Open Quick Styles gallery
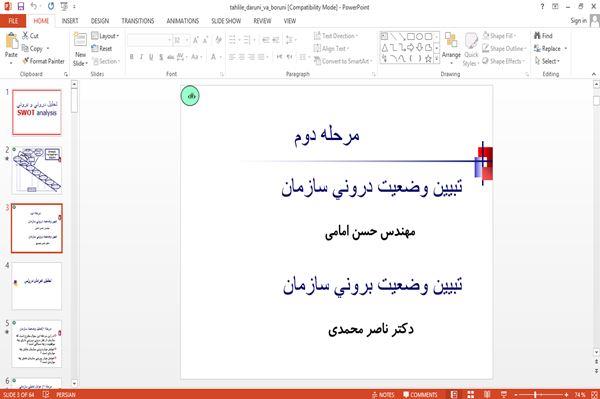600x399 pixels. (471, 50)
